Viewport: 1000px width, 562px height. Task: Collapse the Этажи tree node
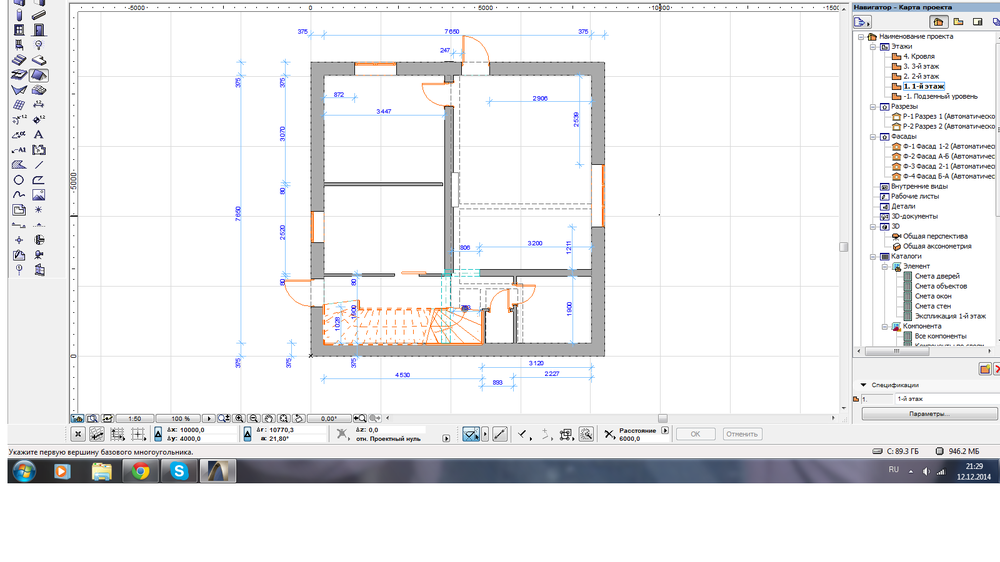pos(871,46)
